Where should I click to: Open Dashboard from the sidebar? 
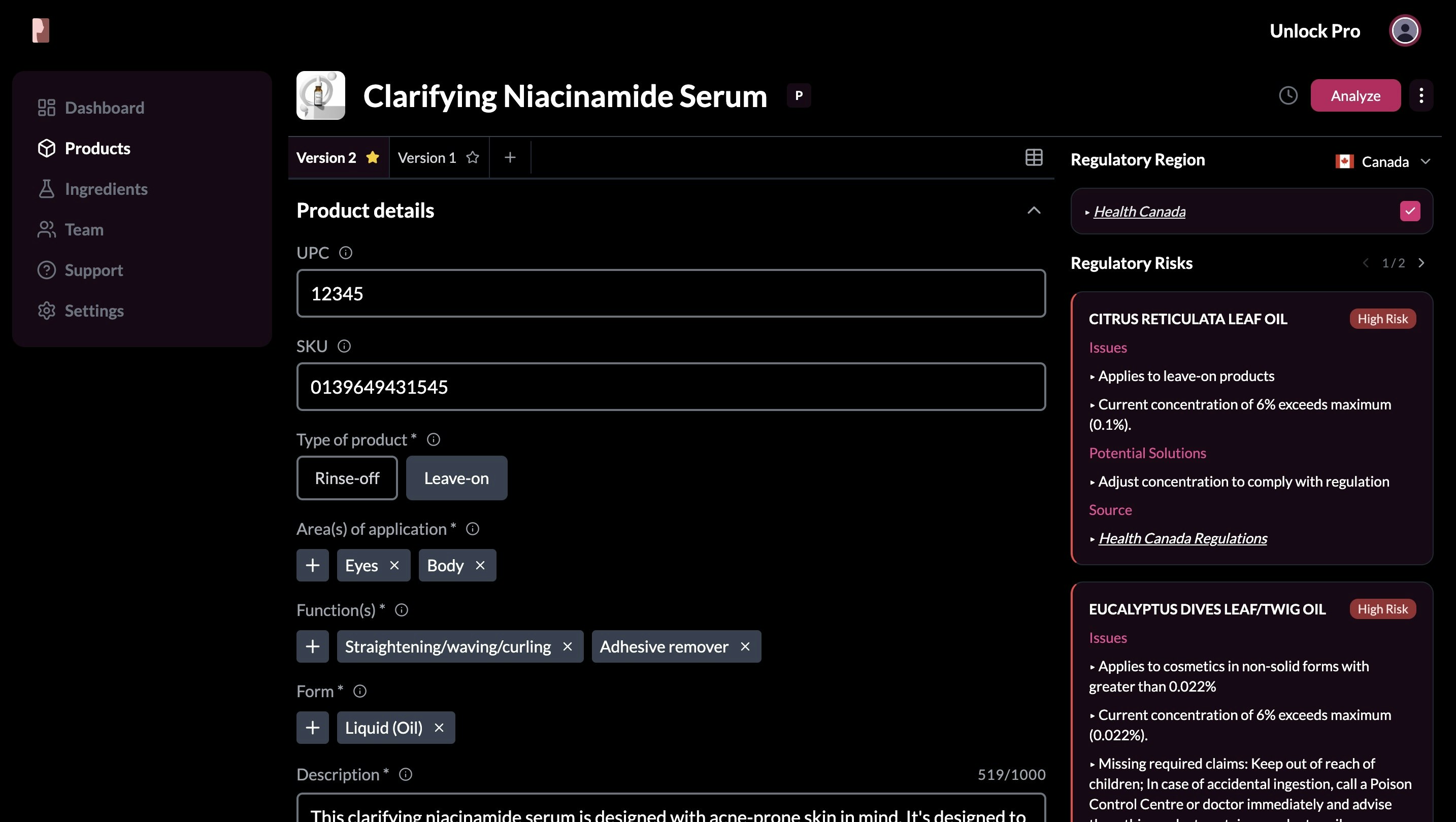click(104, 108)
